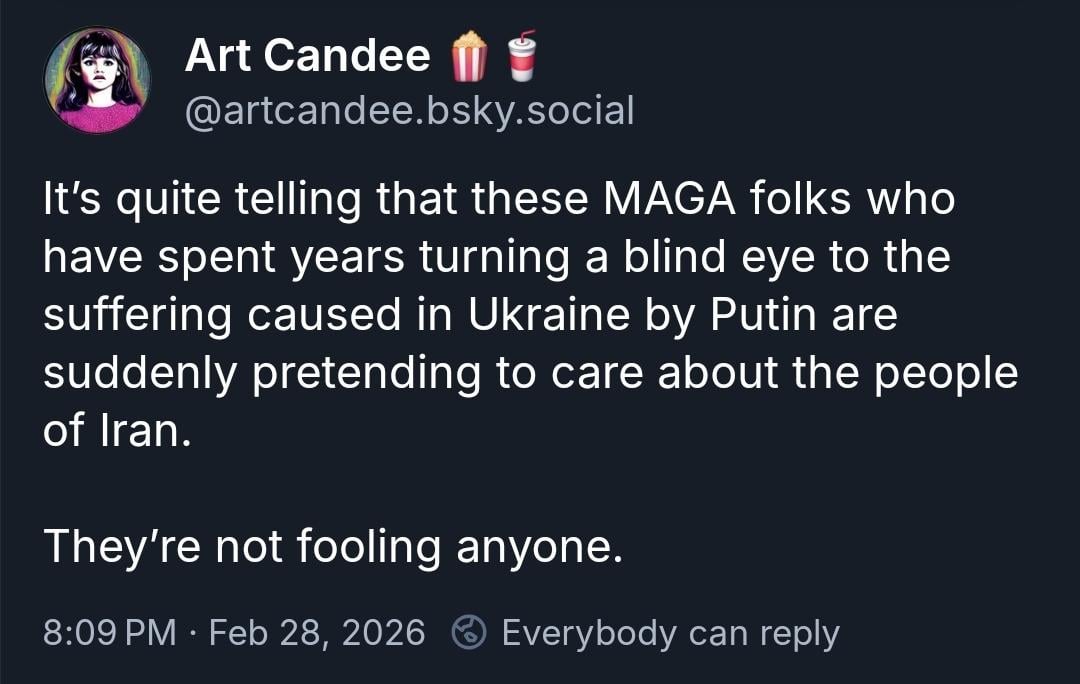Open the @artcandee.bsky.social handle
Viewport: 1080px width, 684px height.
pos(409,111)
